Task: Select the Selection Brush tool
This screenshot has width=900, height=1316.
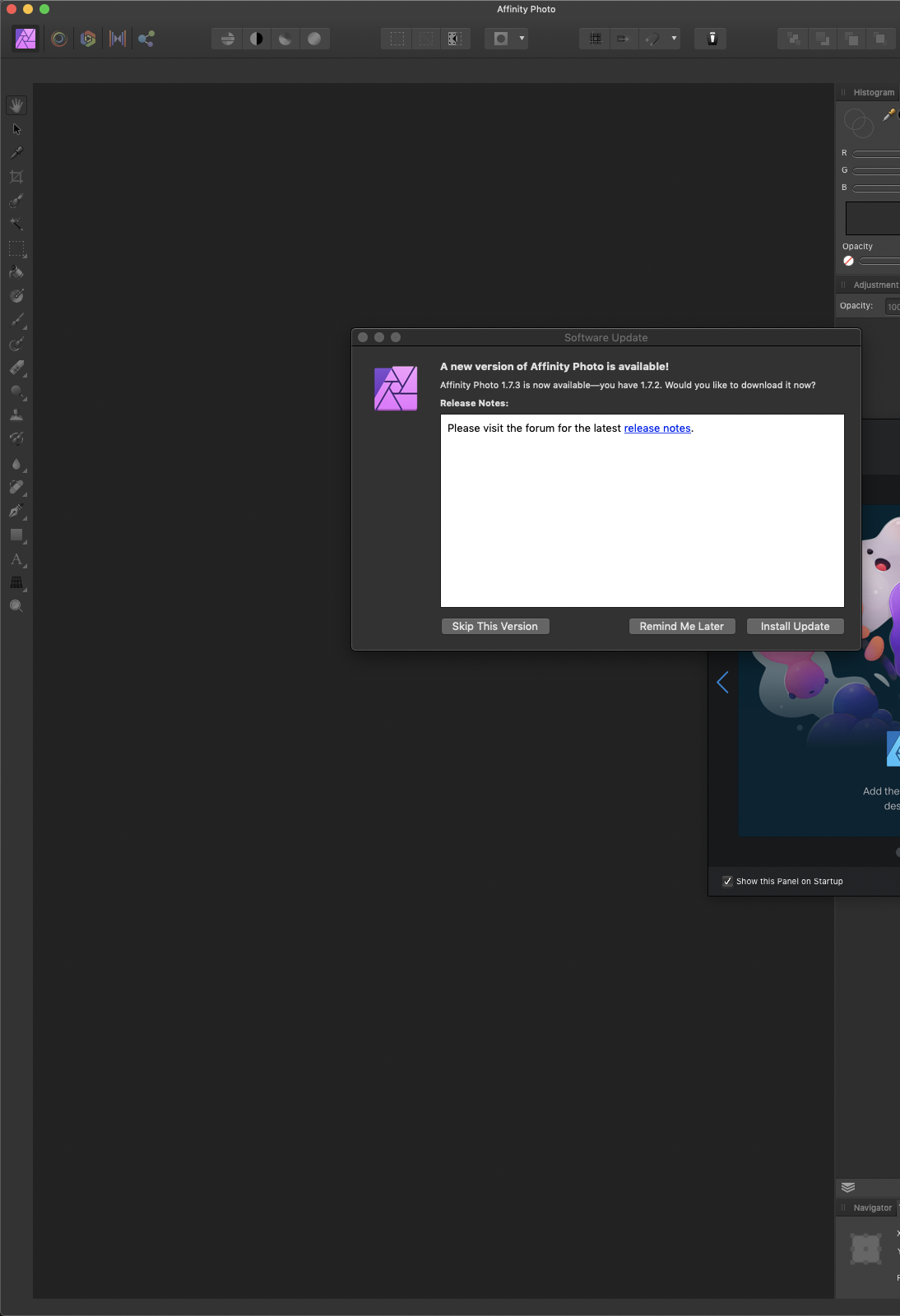Action: 16,201
